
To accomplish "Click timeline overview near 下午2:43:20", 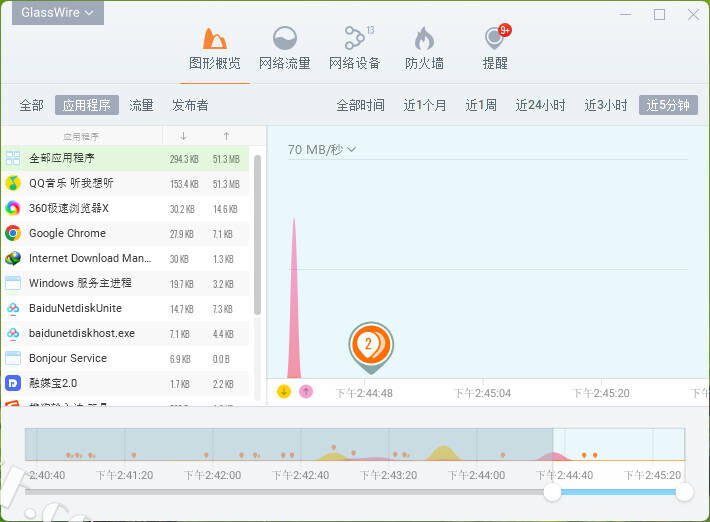I will (389, 445).
